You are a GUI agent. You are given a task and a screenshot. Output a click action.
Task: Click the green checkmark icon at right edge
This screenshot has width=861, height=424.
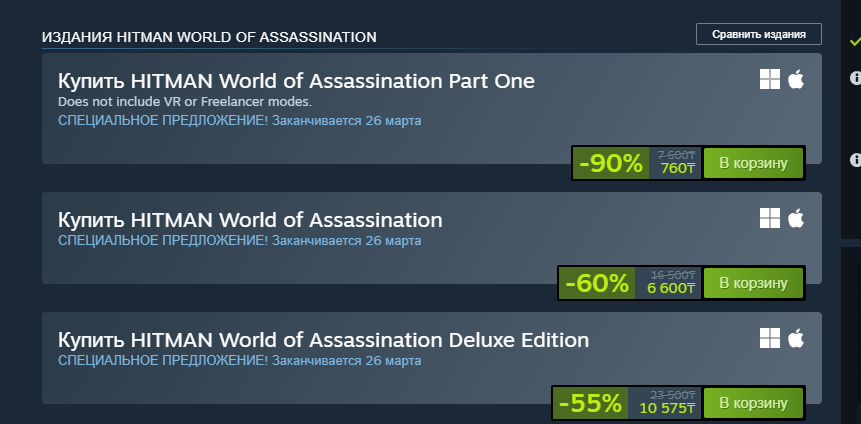(x=854, y=42)
